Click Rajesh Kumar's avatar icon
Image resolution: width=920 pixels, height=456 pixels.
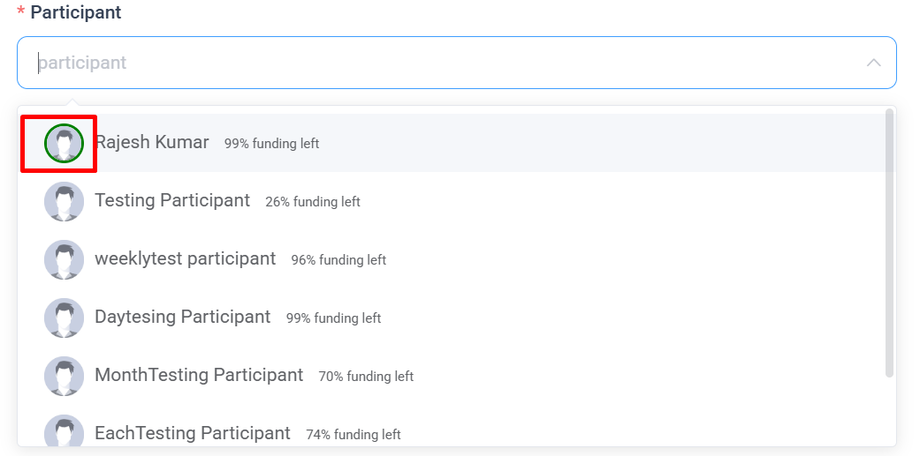click(x=64, y=144)
